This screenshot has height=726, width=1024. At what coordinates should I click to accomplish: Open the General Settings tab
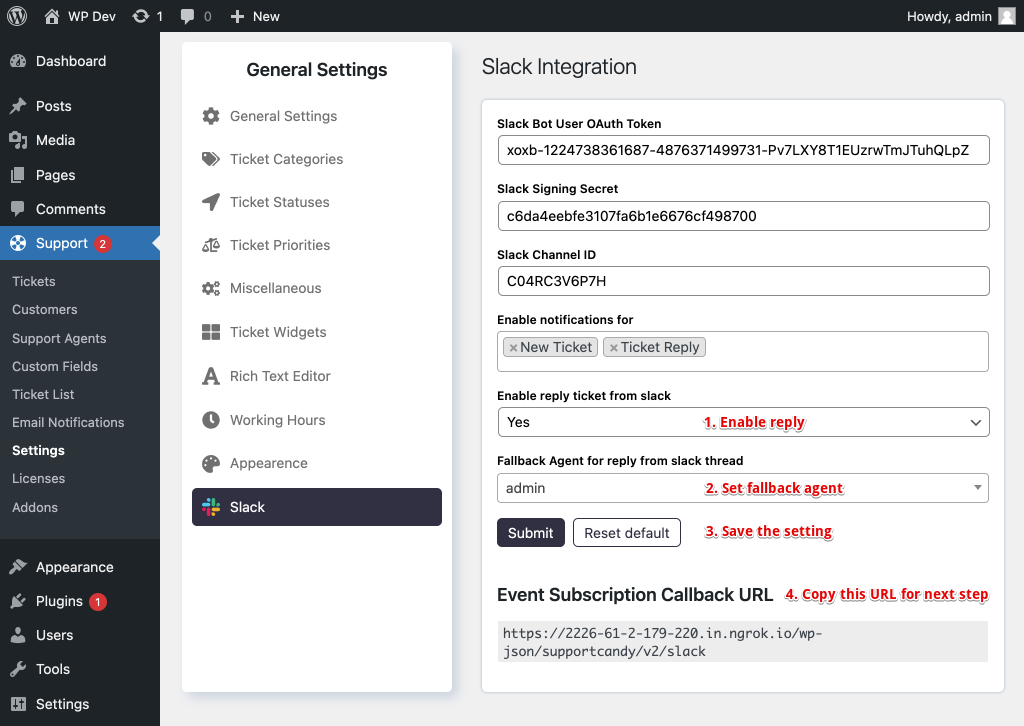317,116
